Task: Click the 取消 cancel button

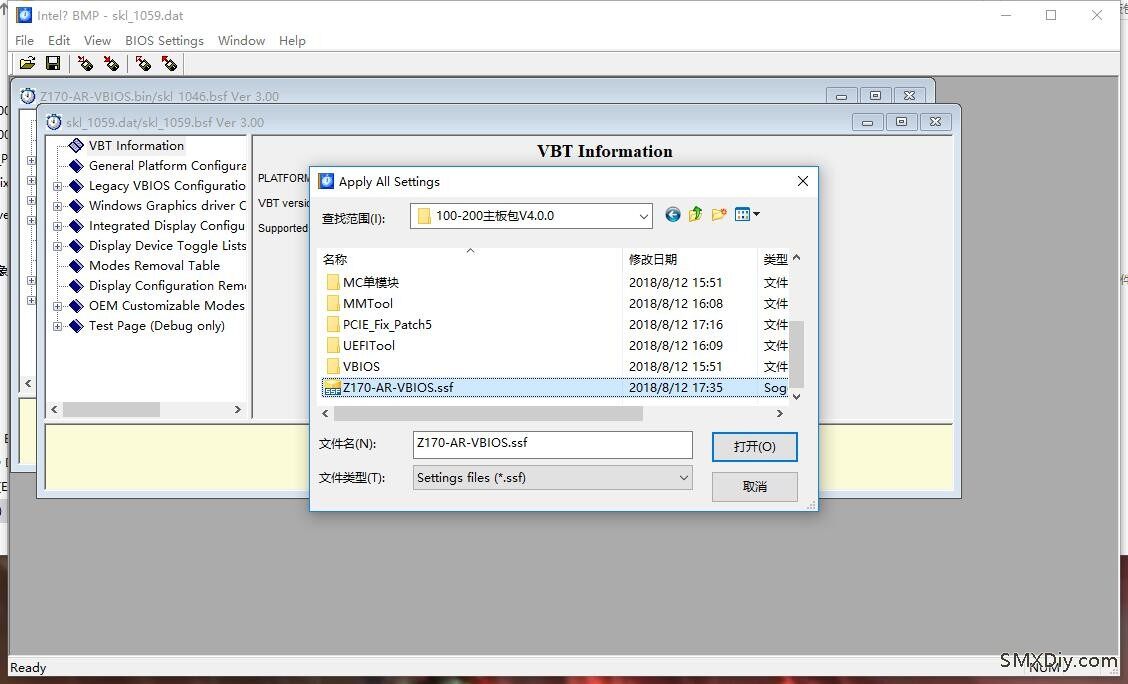Action: (755, 486)
